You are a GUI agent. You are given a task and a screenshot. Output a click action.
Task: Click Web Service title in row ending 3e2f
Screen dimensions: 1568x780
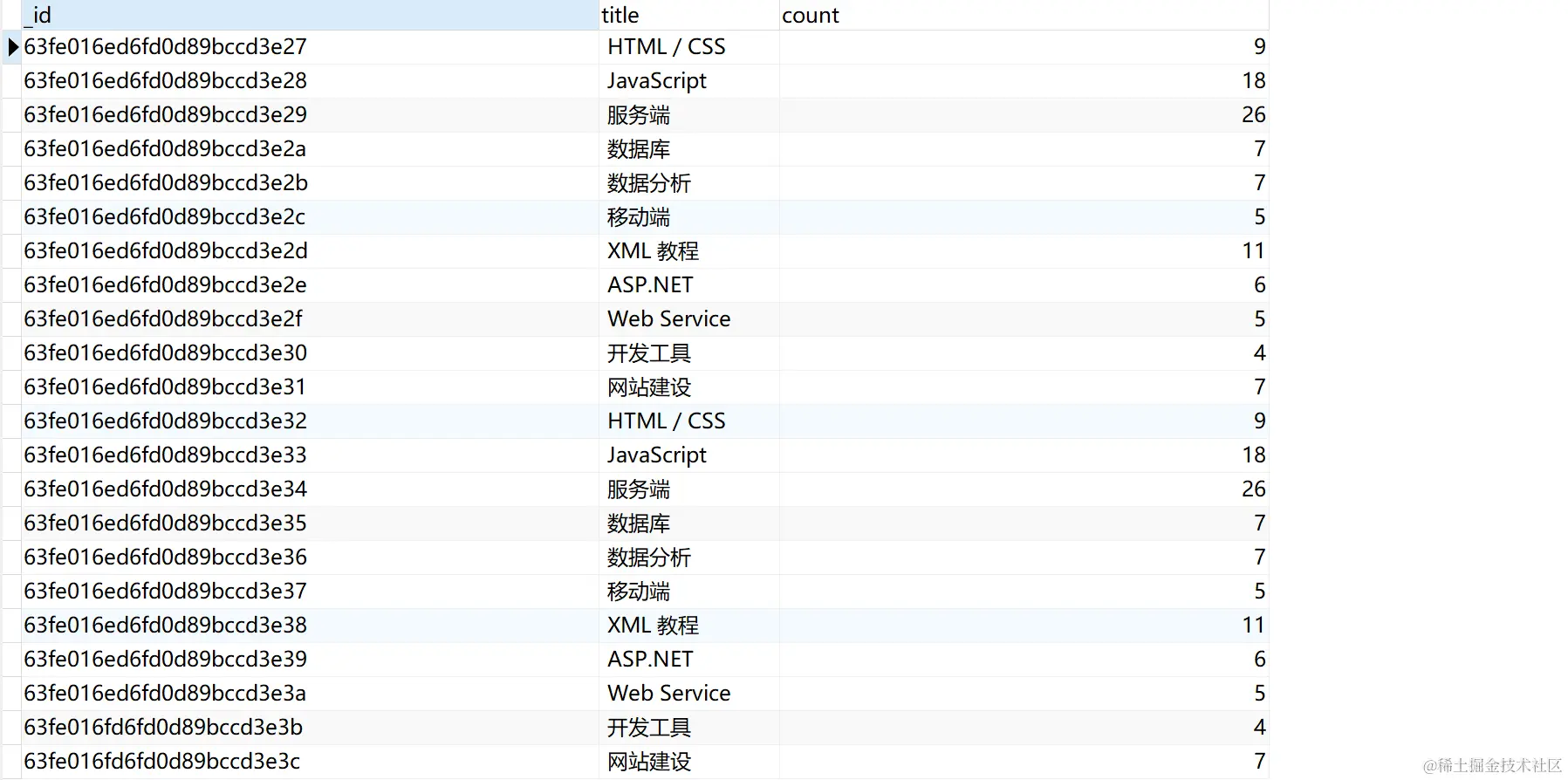[688, 319]
